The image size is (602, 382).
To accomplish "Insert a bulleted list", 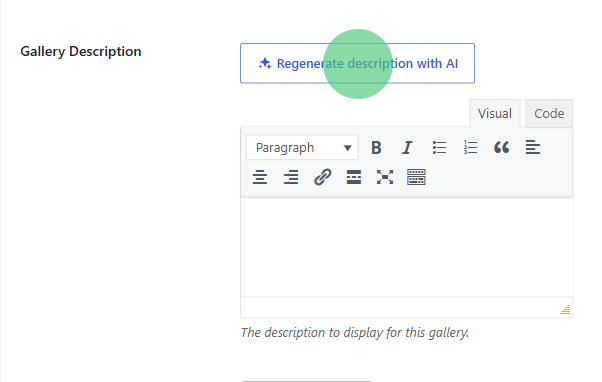I will (439, 147).
